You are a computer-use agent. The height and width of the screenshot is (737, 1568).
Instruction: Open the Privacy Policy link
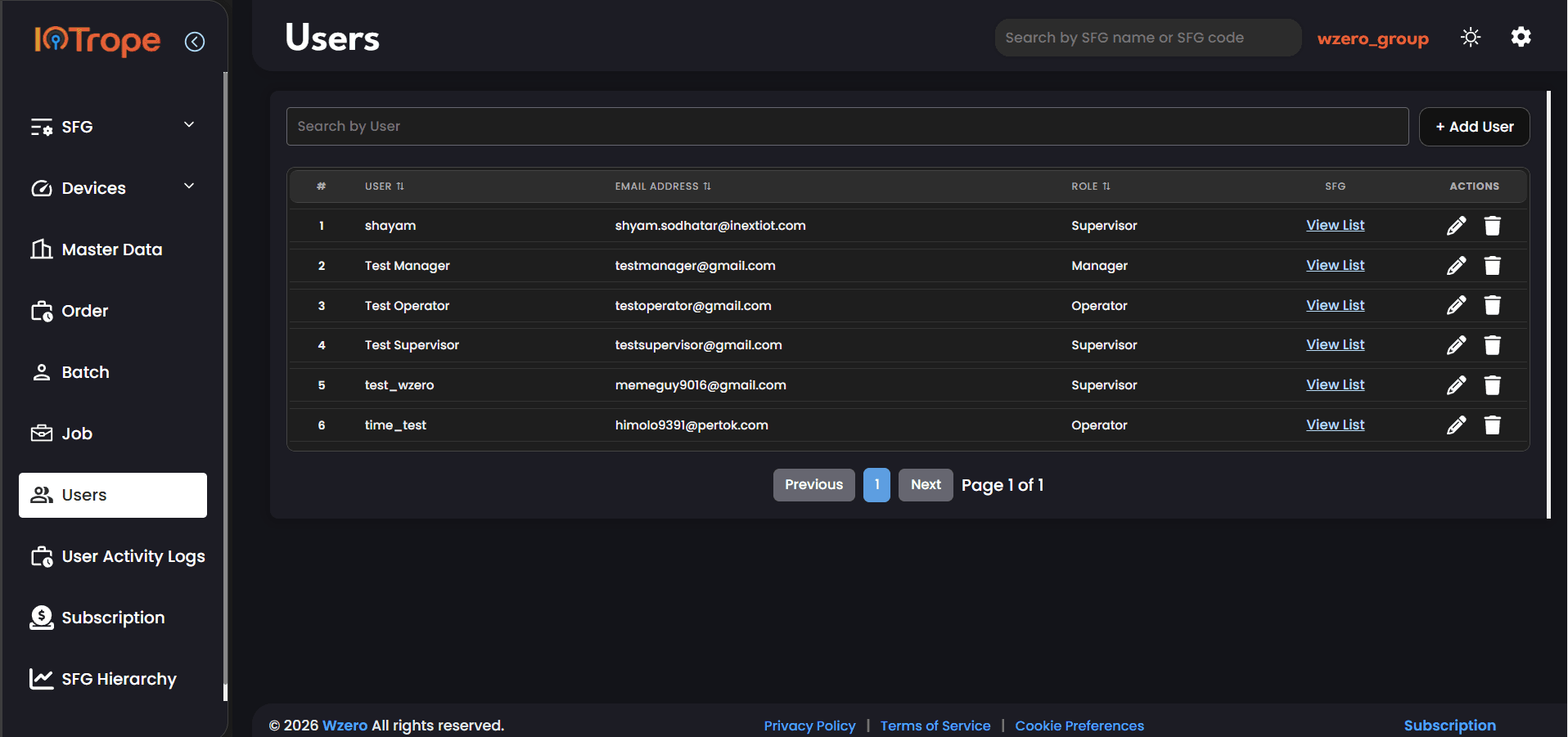pos(809,726)
